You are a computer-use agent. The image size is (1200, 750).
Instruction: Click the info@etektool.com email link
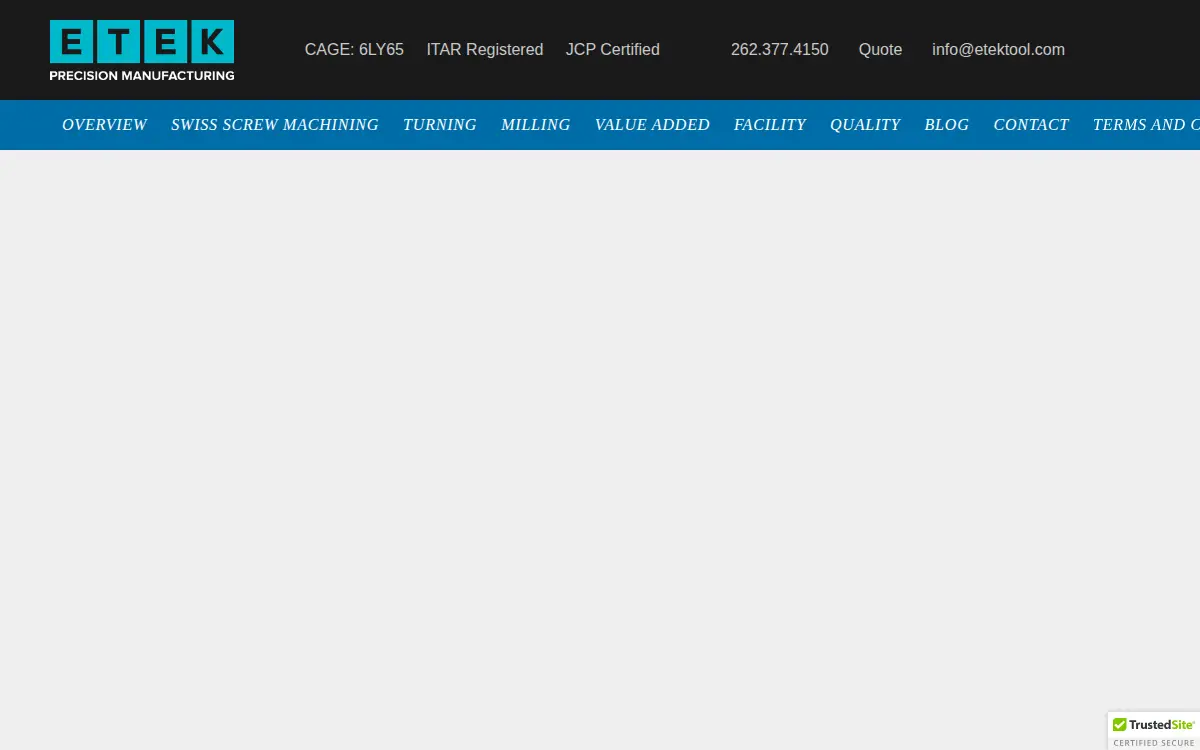tap(998, 49)
